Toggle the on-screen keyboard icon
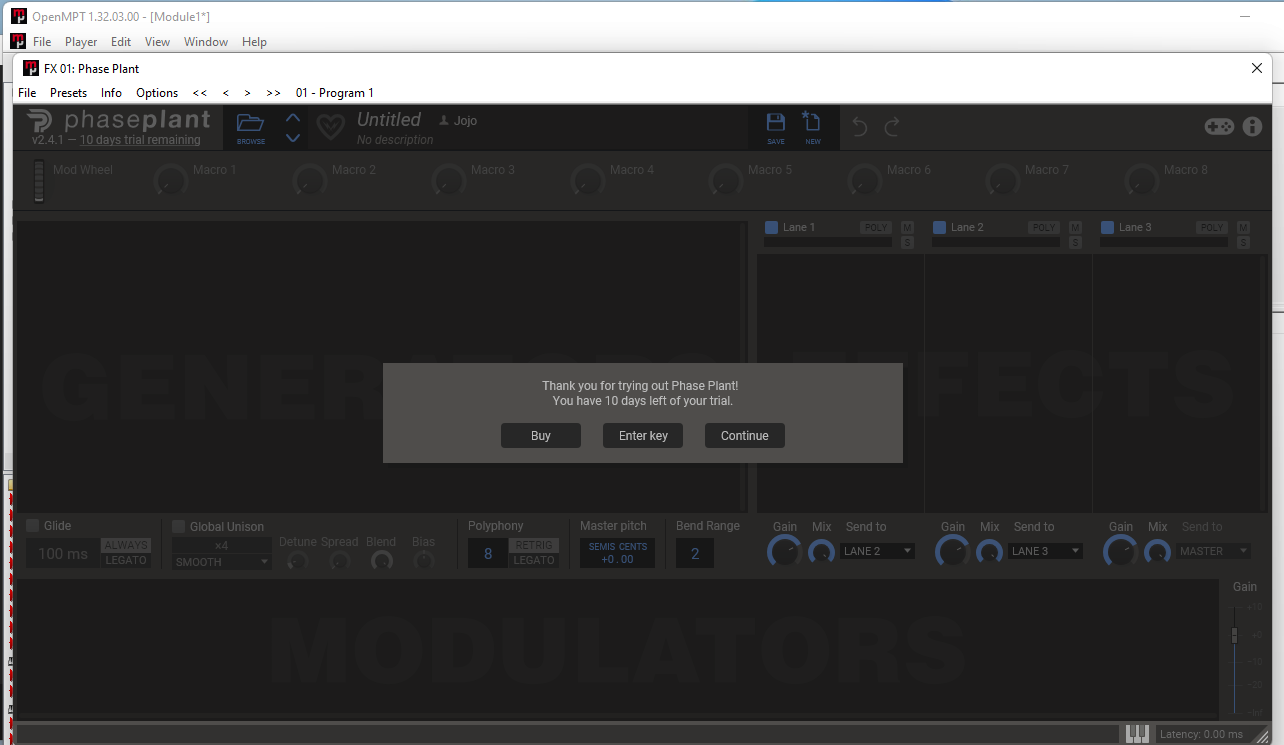Viewport: 1284px width, 745px height. point(1137,734)
